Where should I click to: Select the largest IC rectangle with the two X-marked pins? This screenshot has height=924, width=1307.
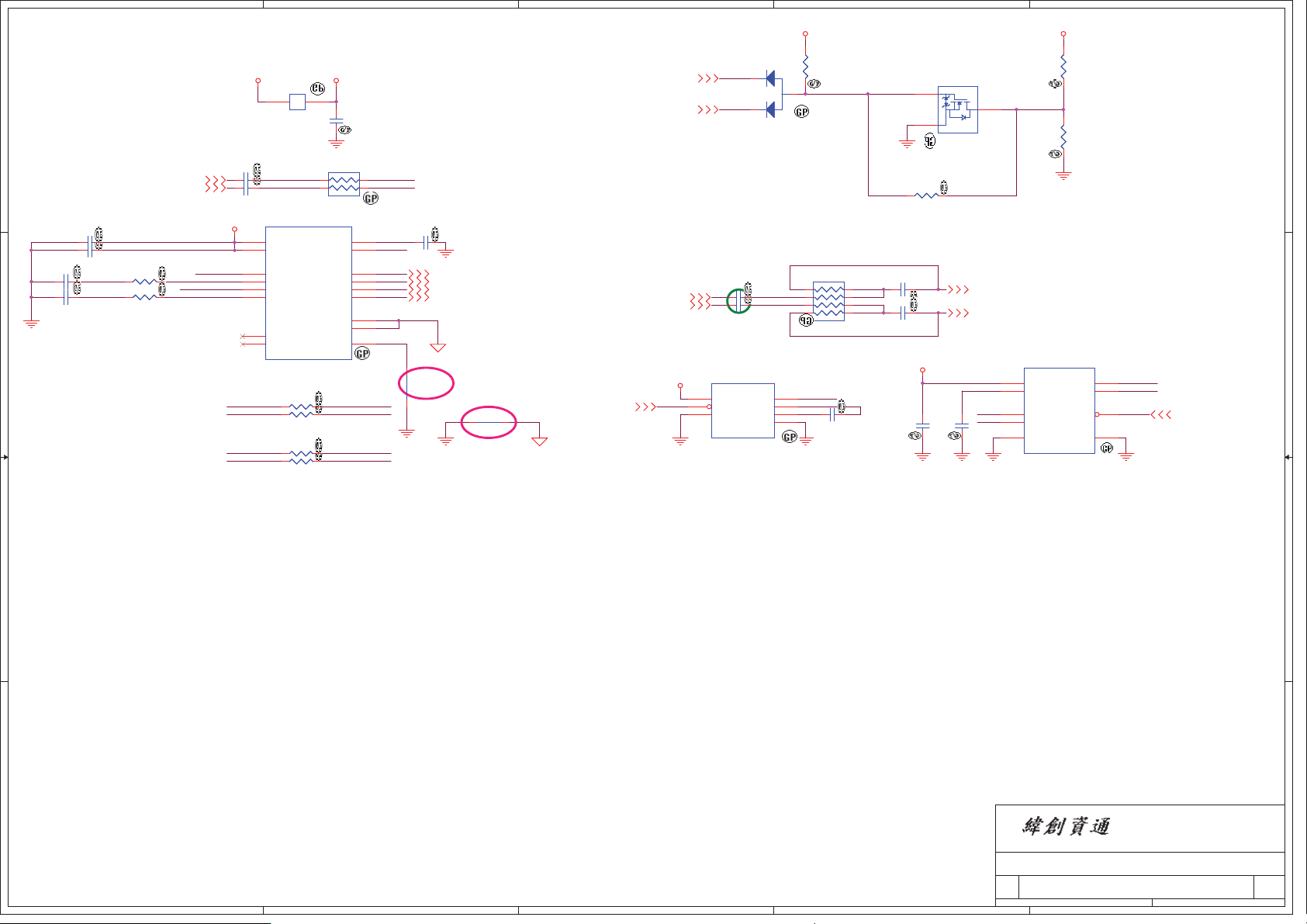[309, 293]
